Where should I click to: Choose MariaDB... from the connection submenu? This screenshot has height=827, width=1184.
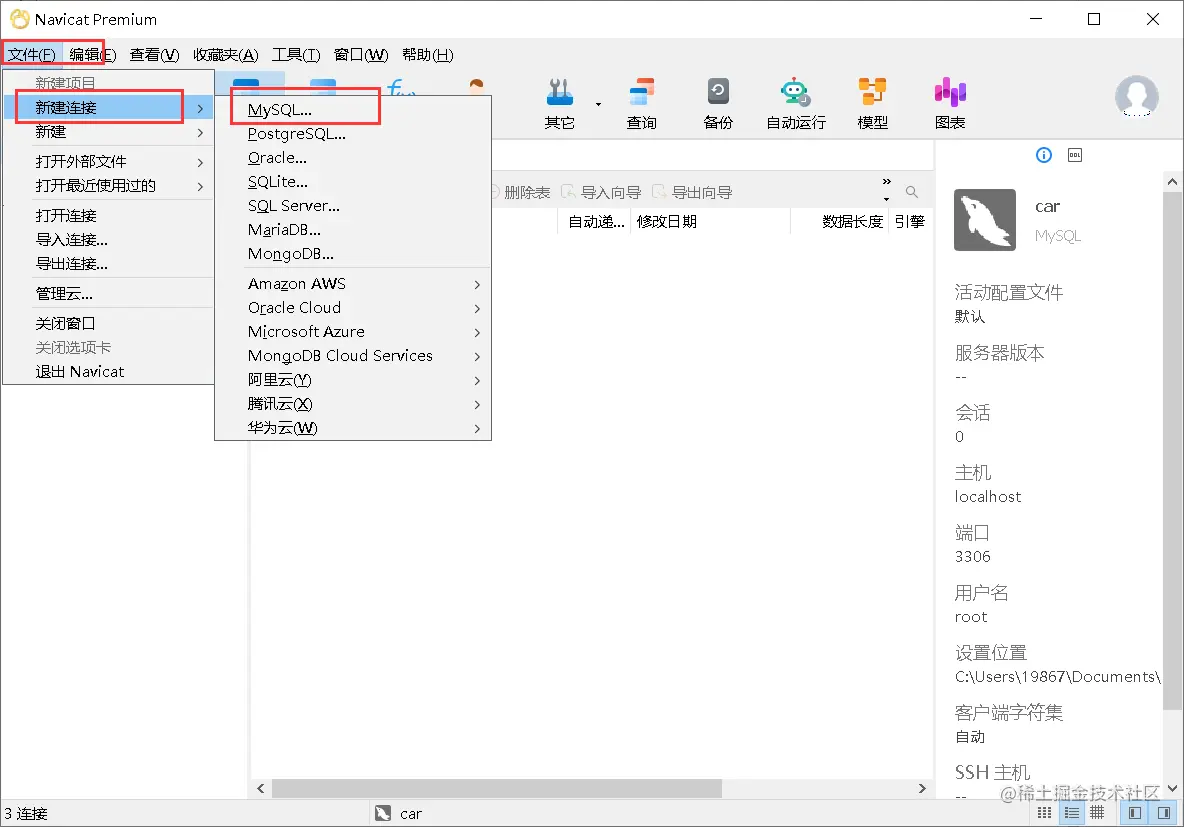pyautogui.click(x=353, y=230)
